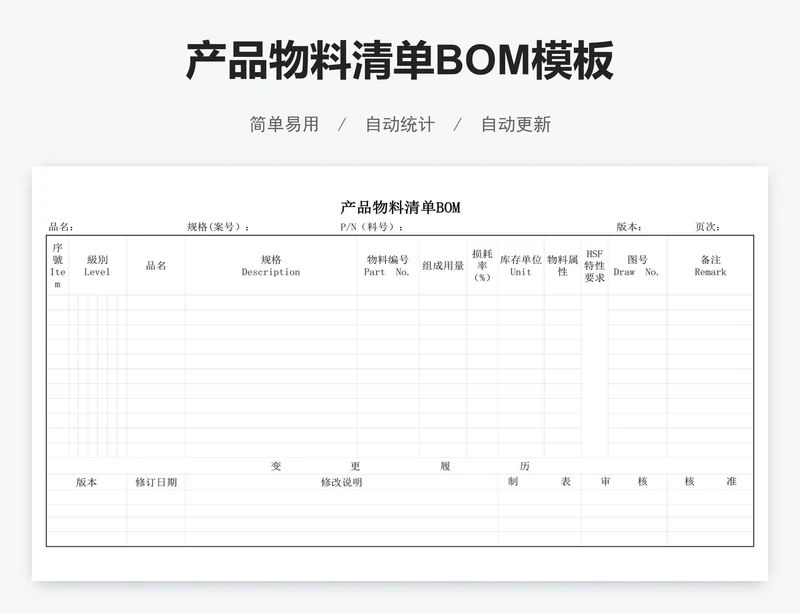This screenshot has height=613, width=800.
Task: Click the first empty cell under 规格 Description
Action: click(271, 302)
